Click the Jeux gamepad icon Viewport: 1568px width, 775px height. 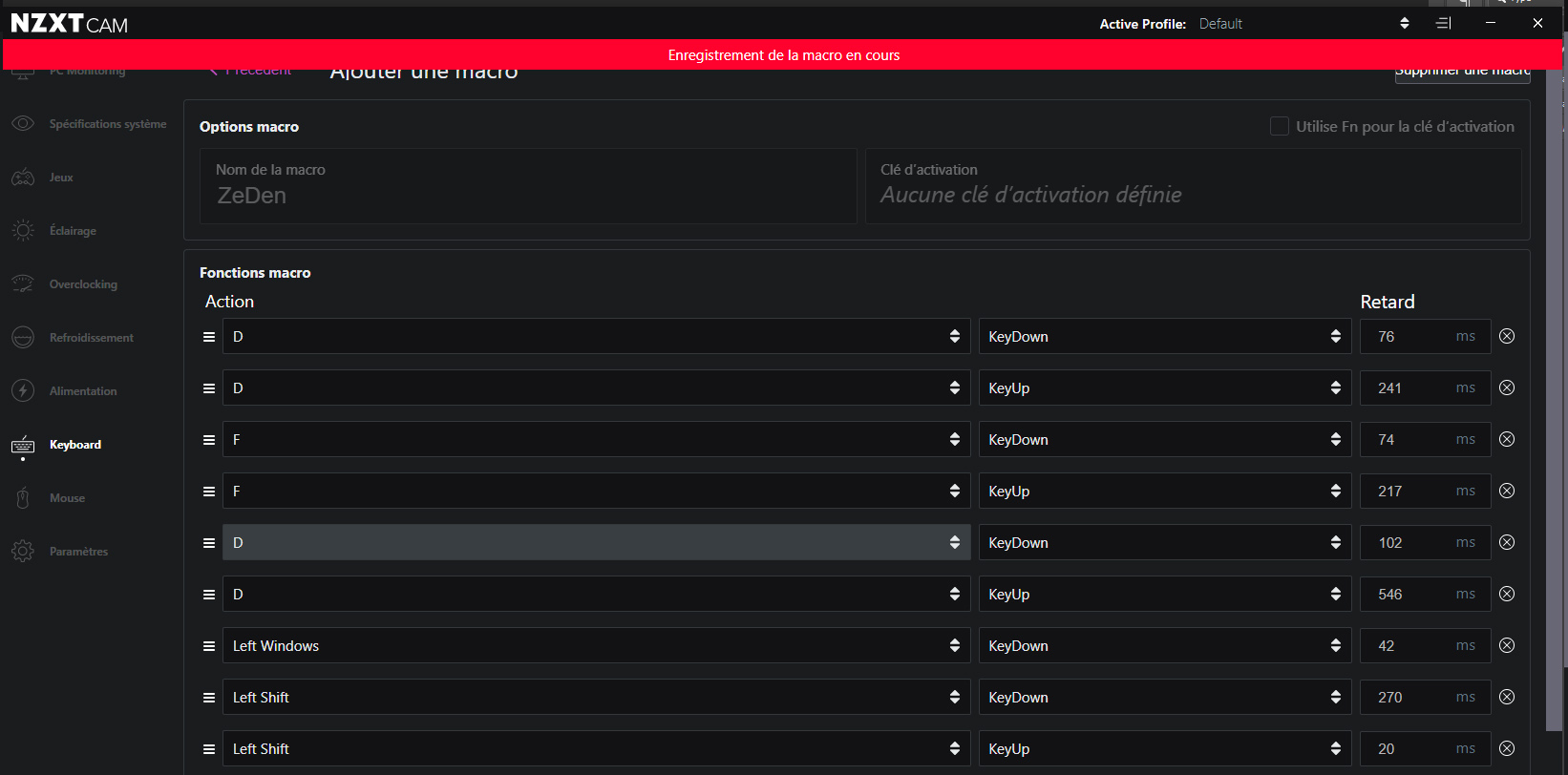tap(23, 178)
